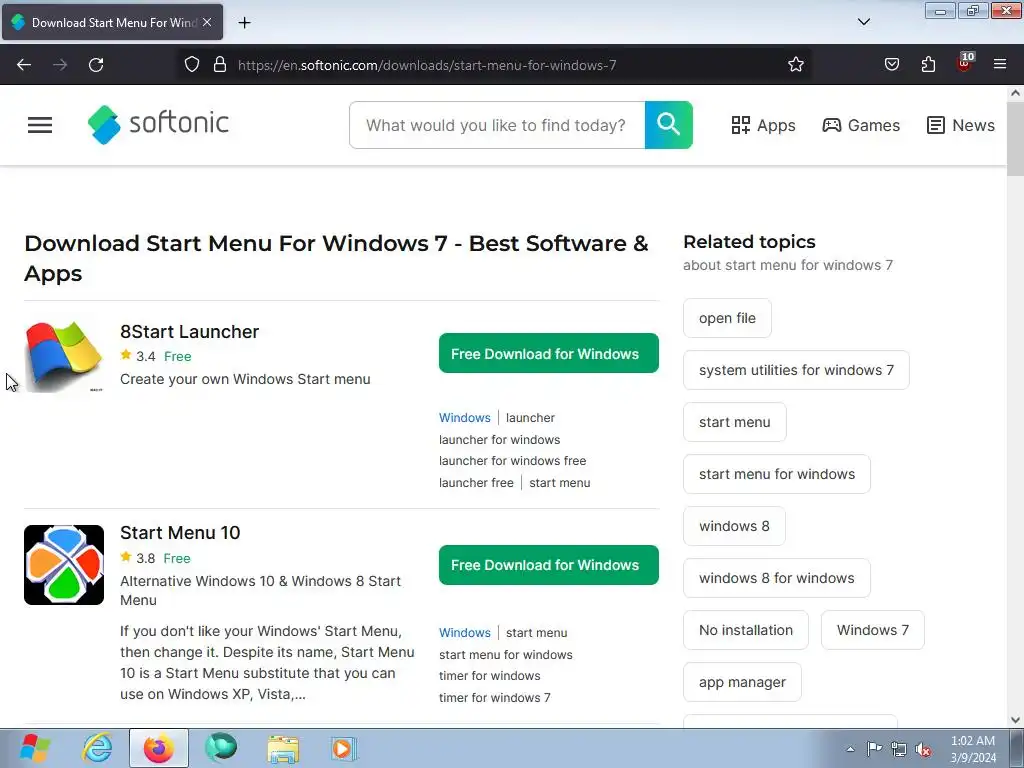
Task: Open the Firefox application menu
Action: pos(1000,65)
